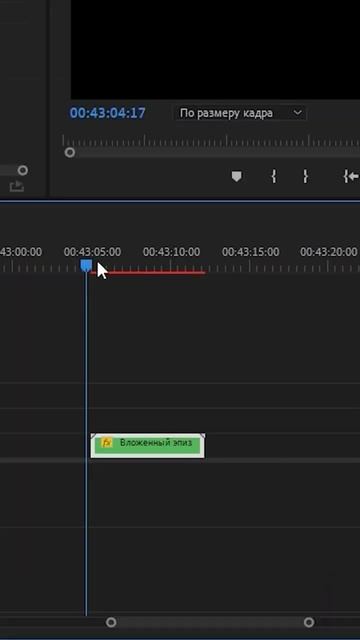Viewport: 360px width, 640px height.
Task: Click the program monitor playhead handle
Action: coord(70,153)
